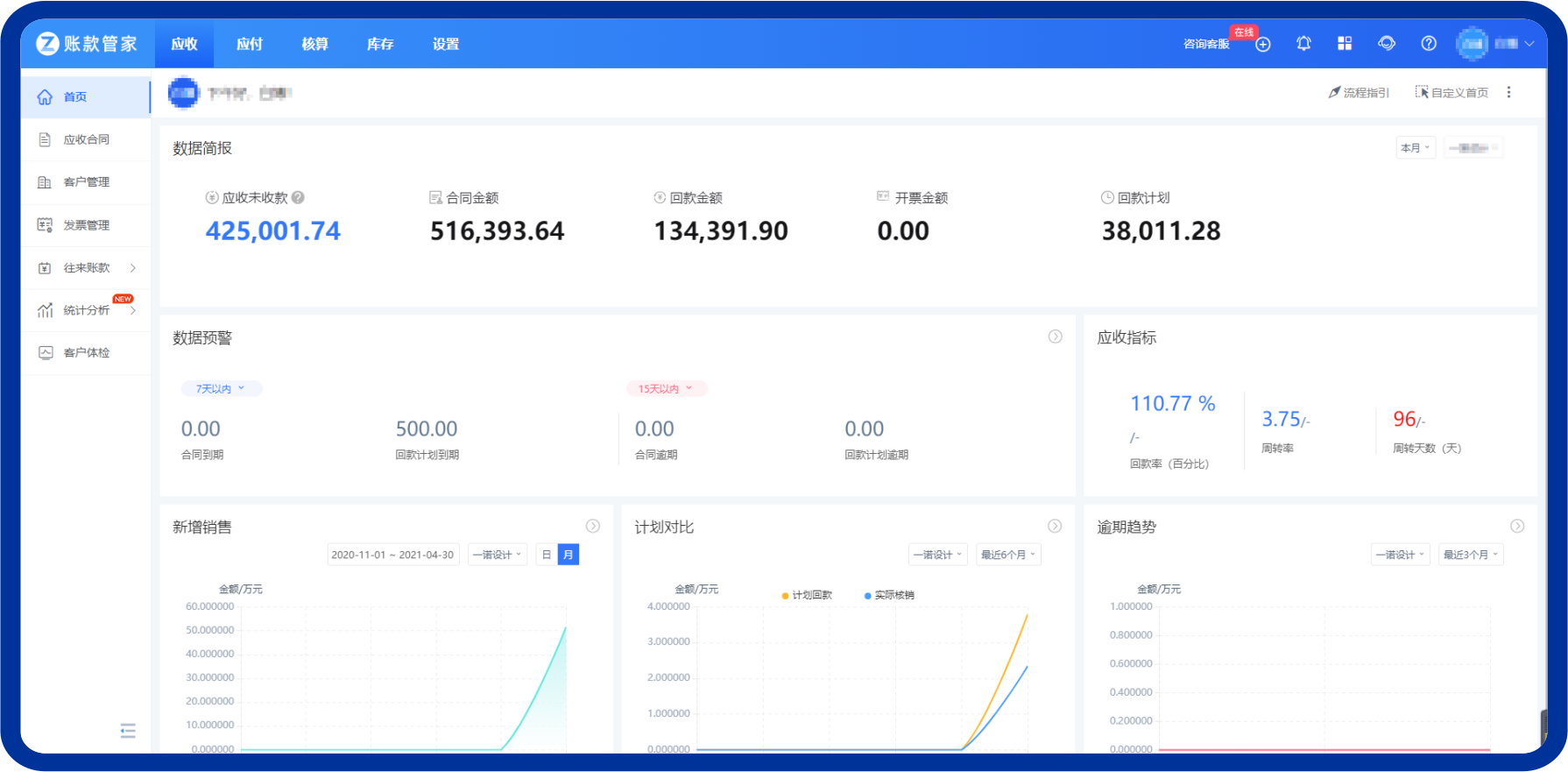The width and height of the screenshot is (1568, 772).
Task: Click the three-dot more options icon
Action: point(1508,92)
